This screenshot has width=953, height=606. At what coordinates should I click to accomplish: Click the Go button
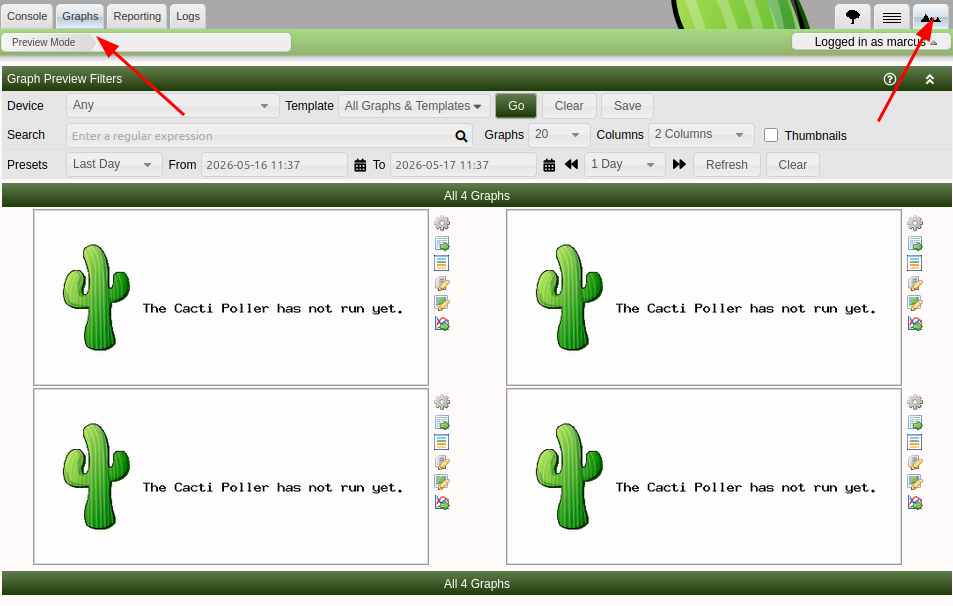(x=516, y=106)
